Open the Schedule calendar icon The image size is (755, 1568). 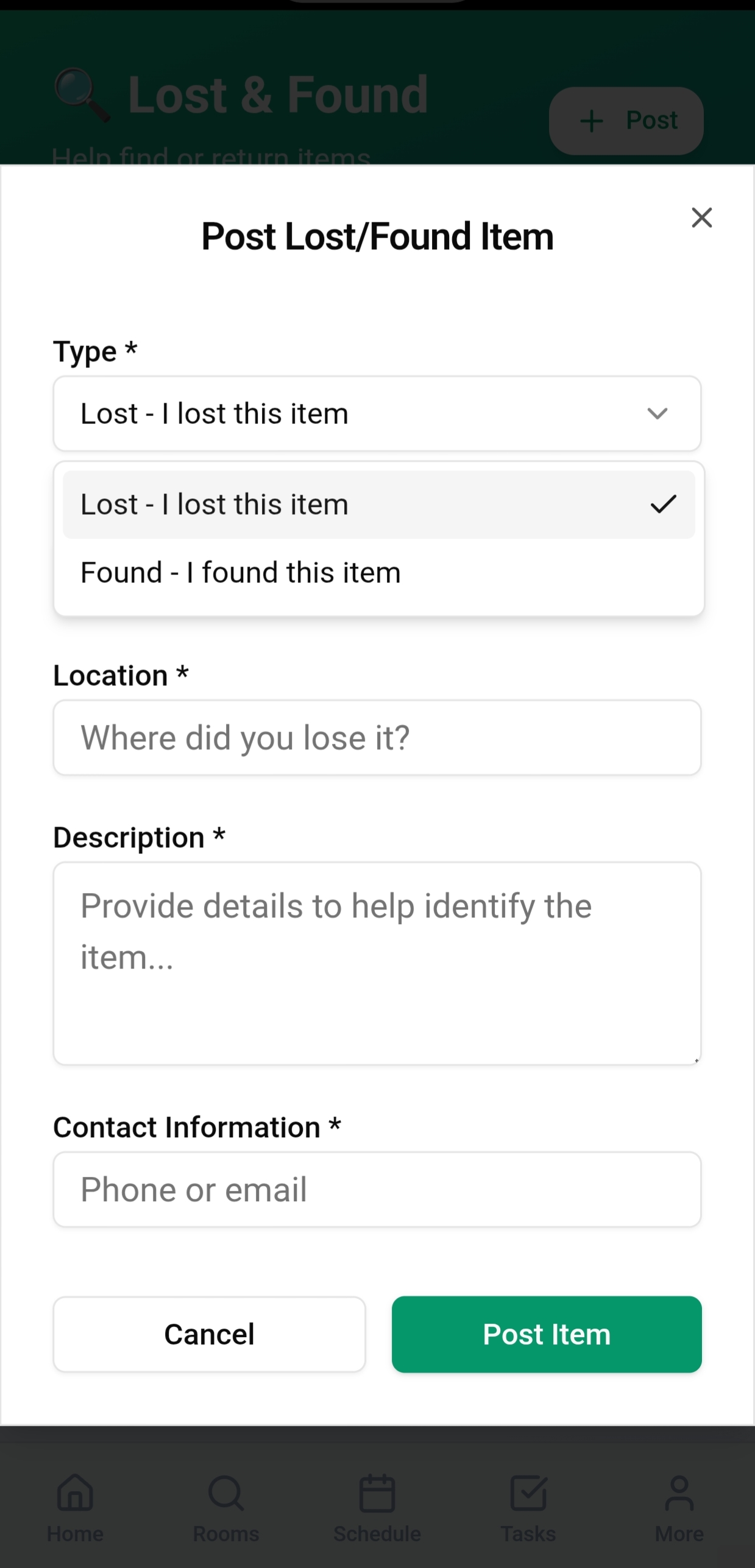pos(377,1492)
